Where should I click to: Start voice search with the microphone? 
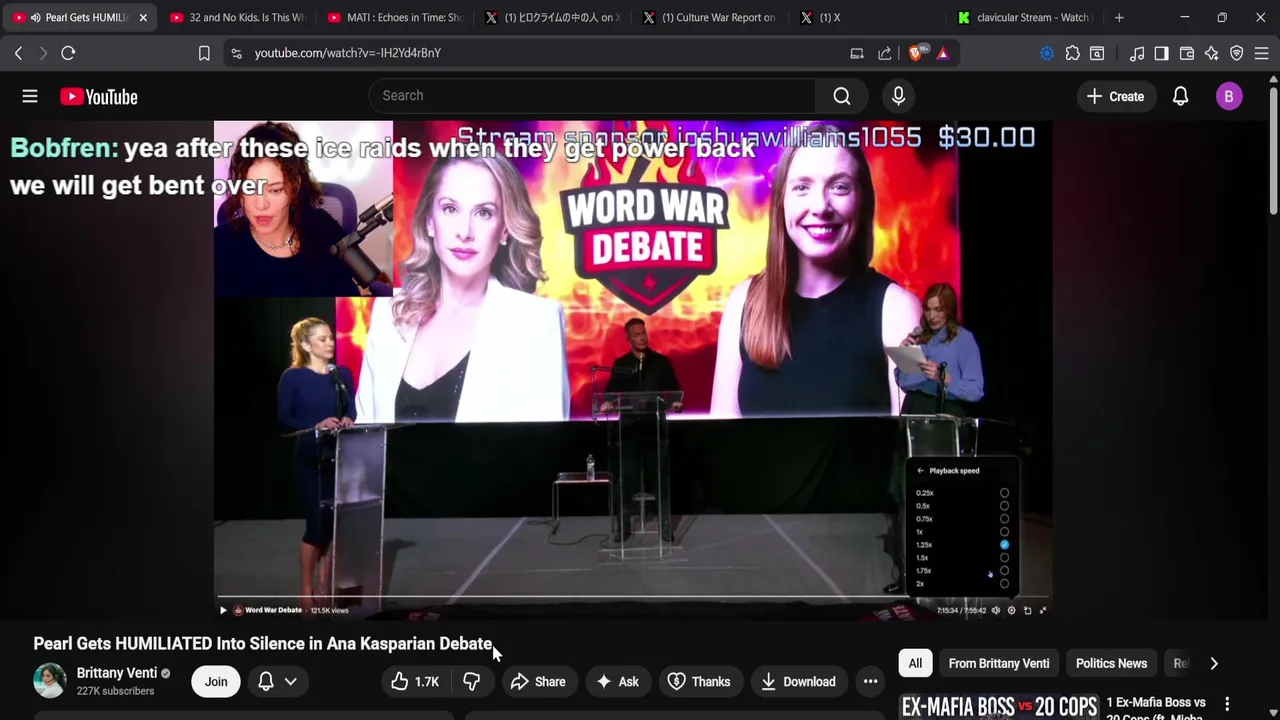coord(898,96)
